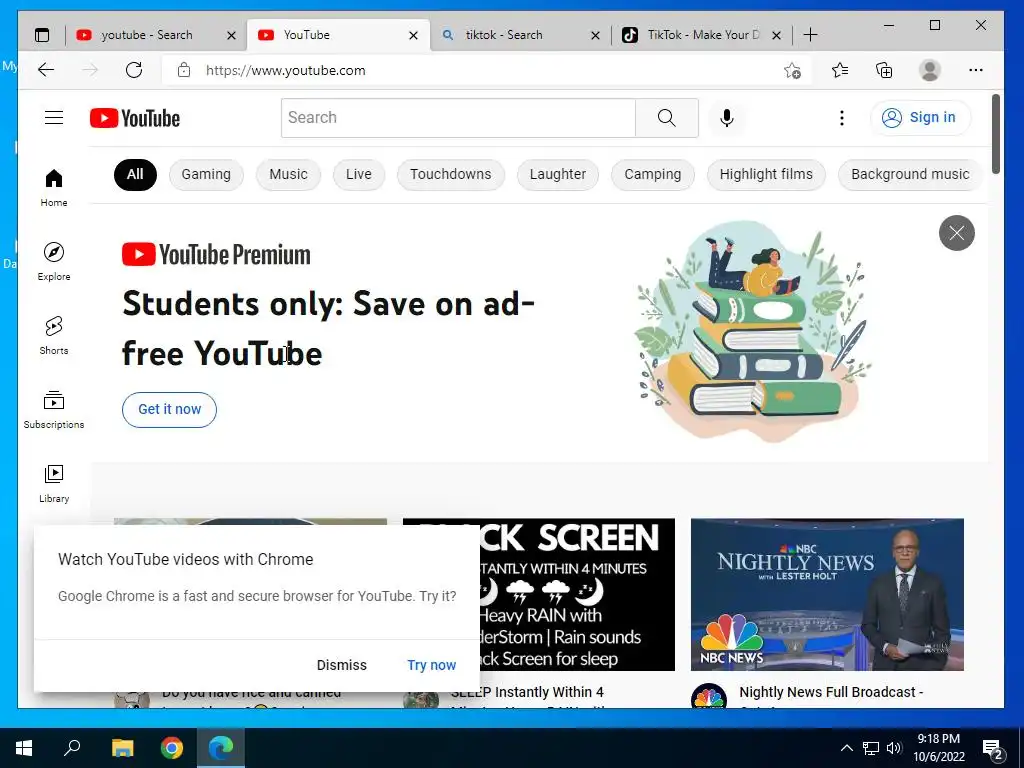
Task: Open Collections in Edge toolbar
Action: click(x=884, y=70)
